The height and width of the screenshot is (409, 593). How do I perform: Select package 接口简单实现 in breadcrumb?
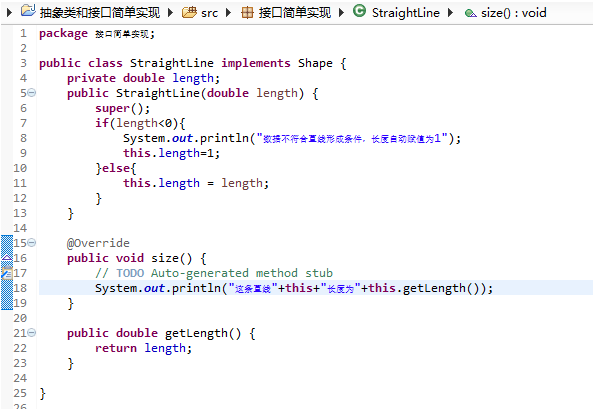[295, 13]
